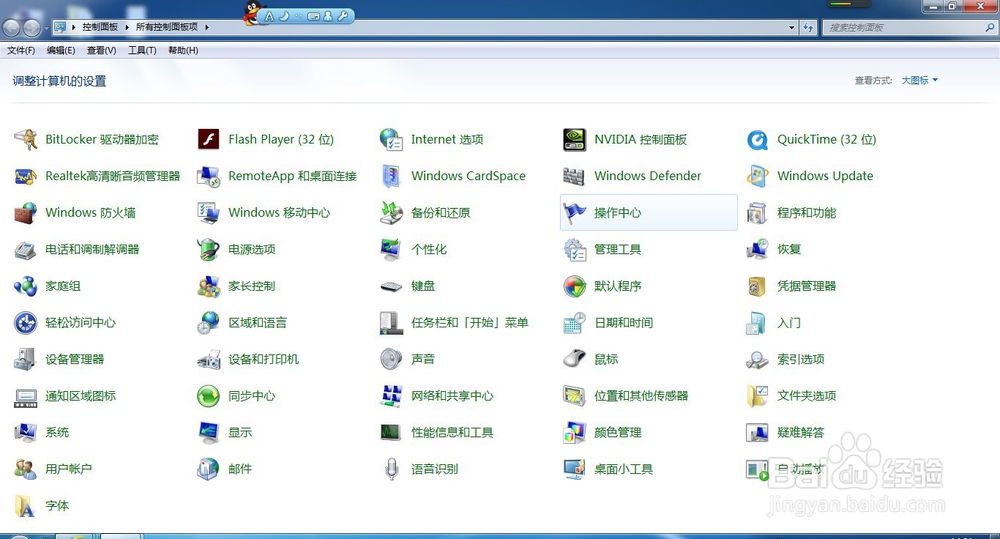
Task: Open the 任务栏和「开始」菜单 link
Action: 469,323
